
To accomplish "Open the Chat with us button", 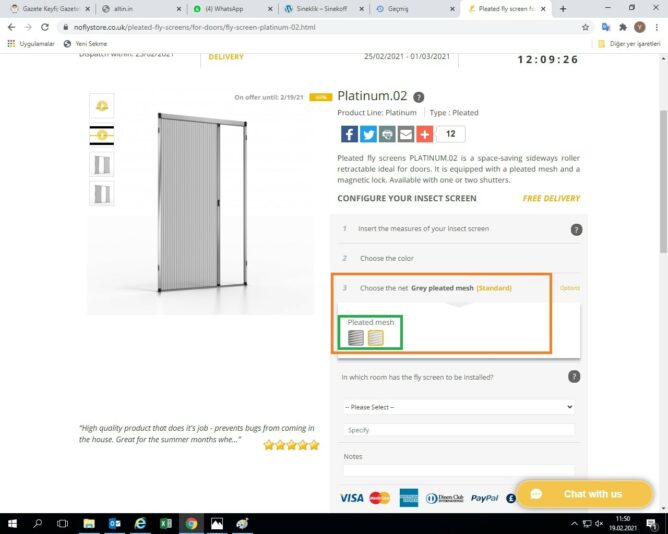I will coord(584,494).
